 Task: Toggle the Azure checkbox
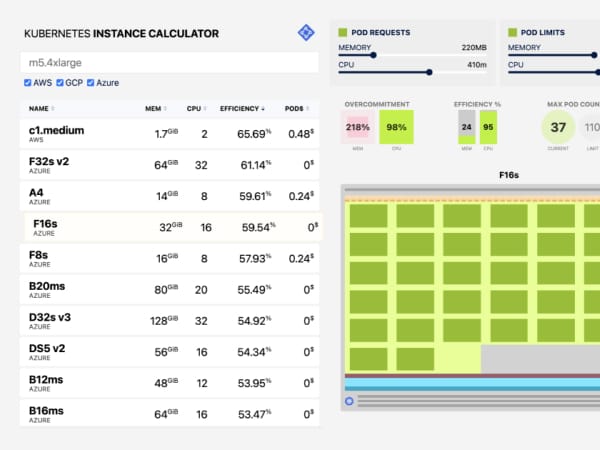tap(91, 83)
